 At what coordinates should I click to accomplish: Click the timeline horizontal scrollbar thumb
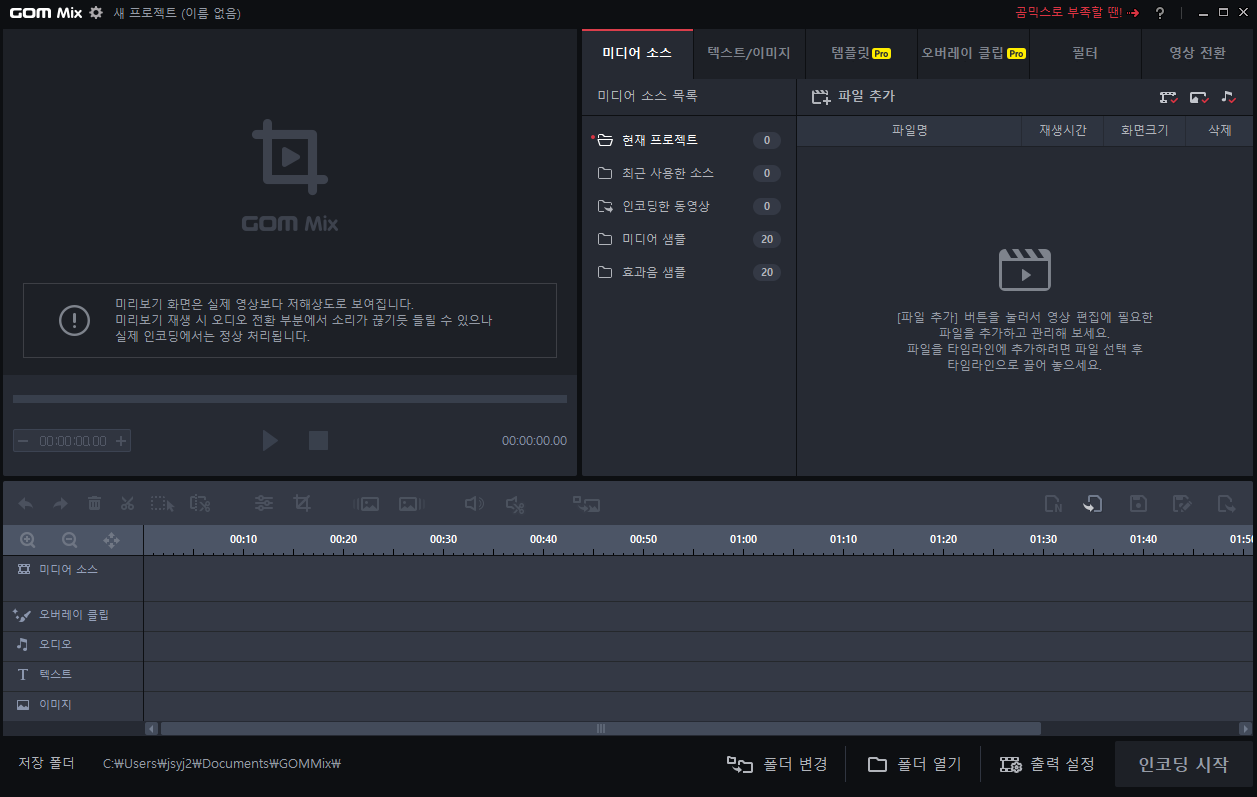[600, 729]
